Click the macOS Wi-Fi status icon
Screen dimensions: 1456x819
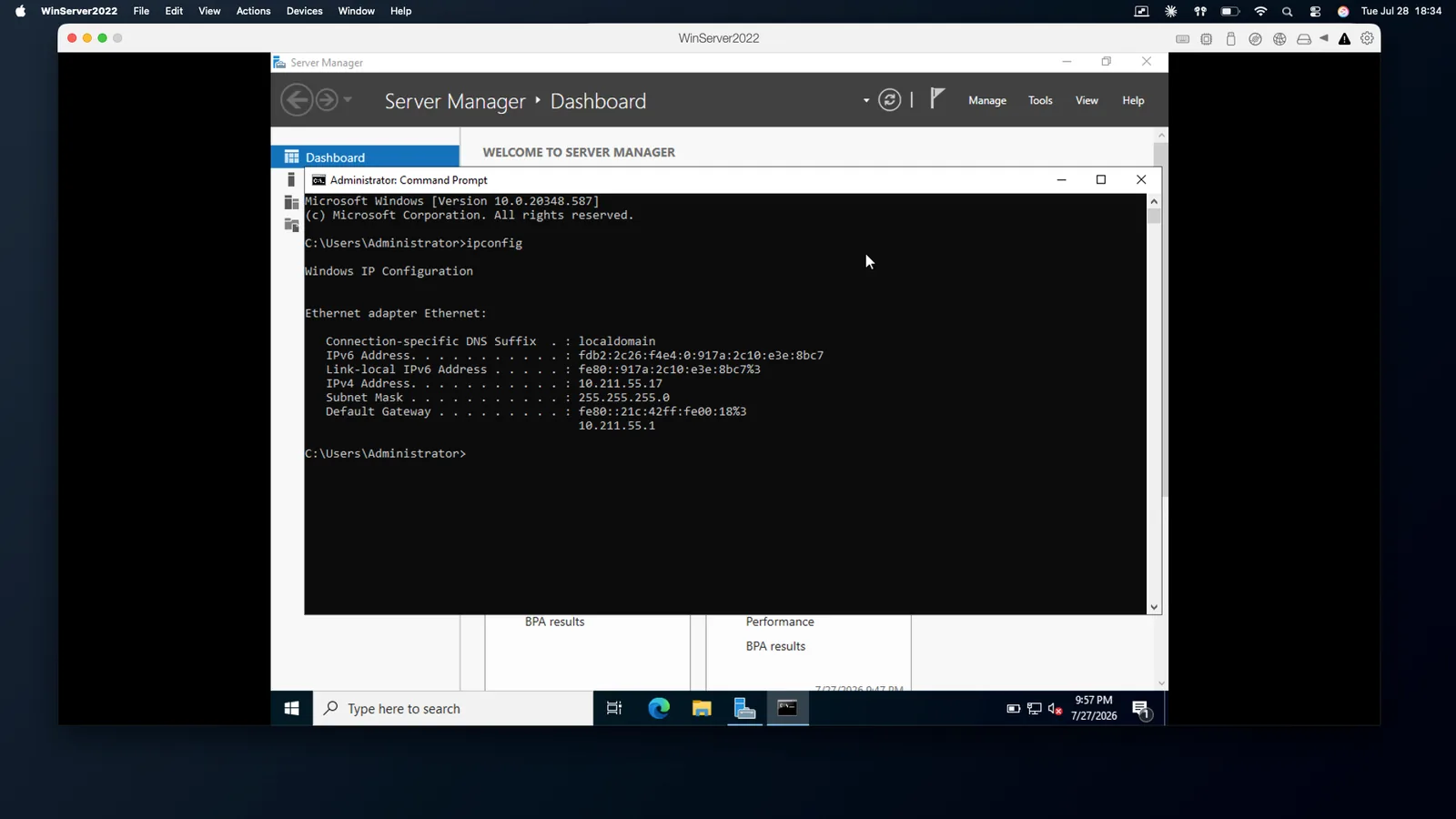click(x=1260, y=11)
